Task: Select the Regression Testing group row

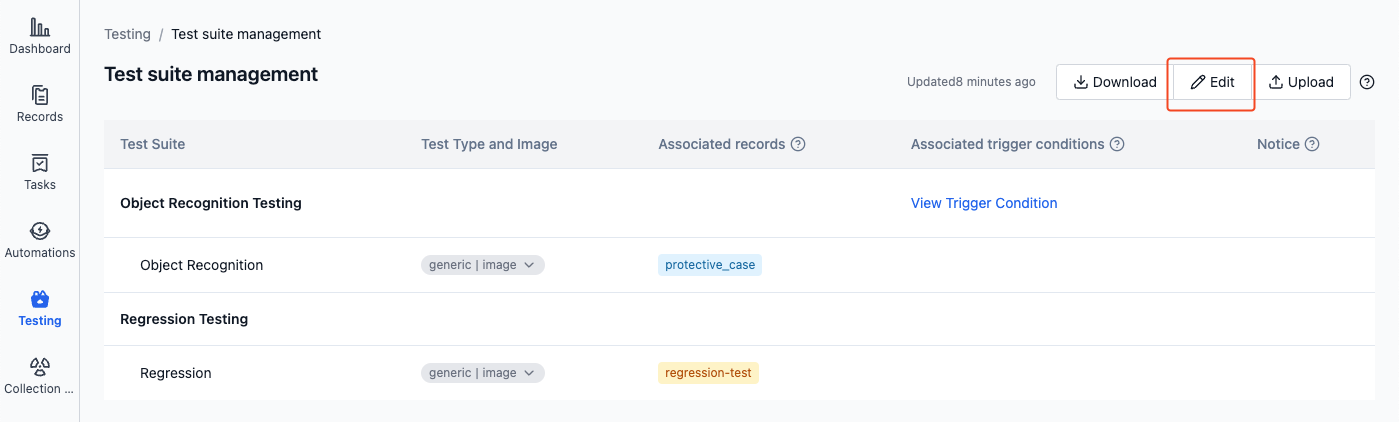Action: click(739, 319)
